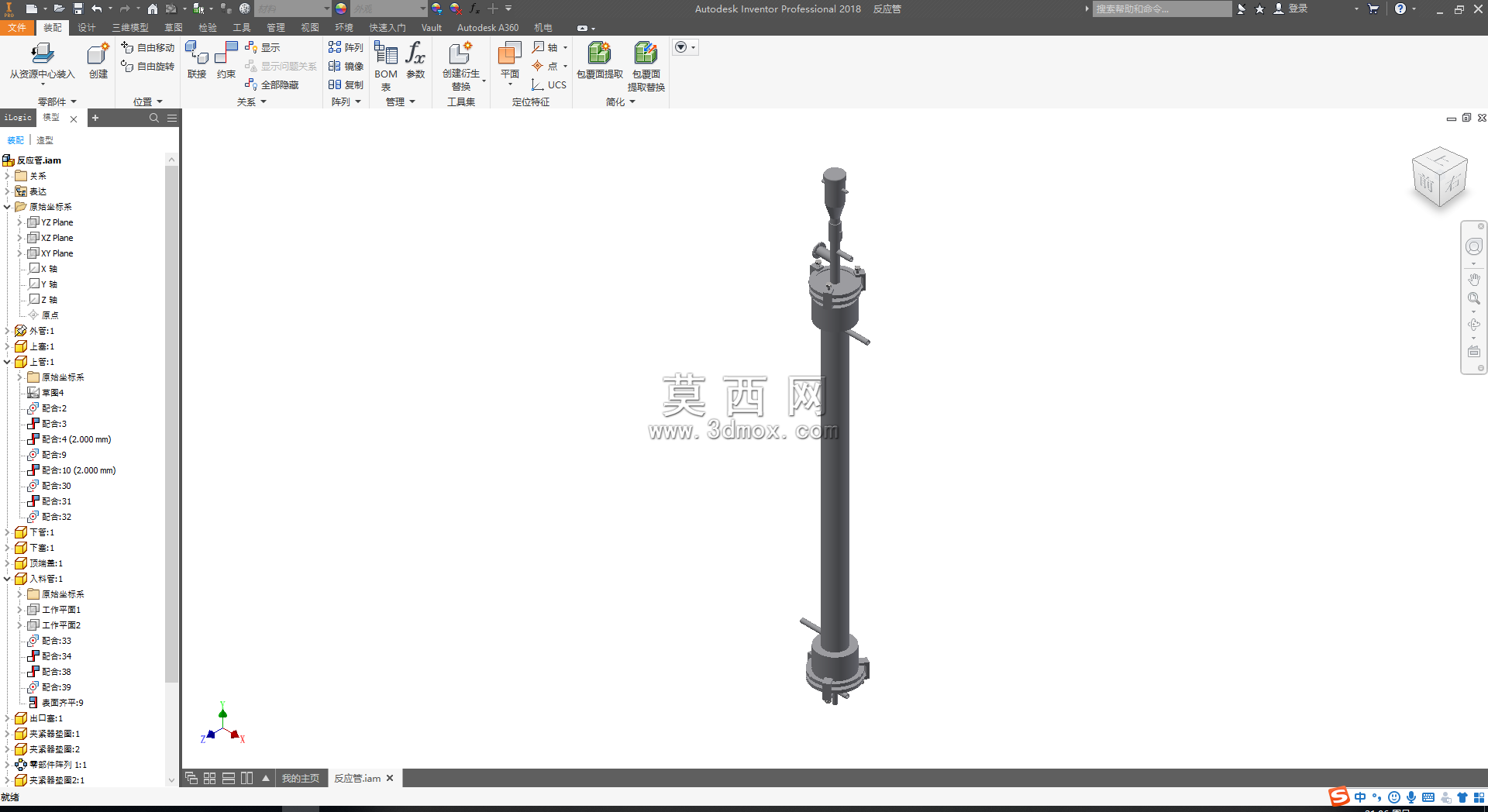The height and width of the screenshot is (812, 1488).
Task: Collapse the 原始坐标系 folder under 反应管.iam
Action: (7, 207)
